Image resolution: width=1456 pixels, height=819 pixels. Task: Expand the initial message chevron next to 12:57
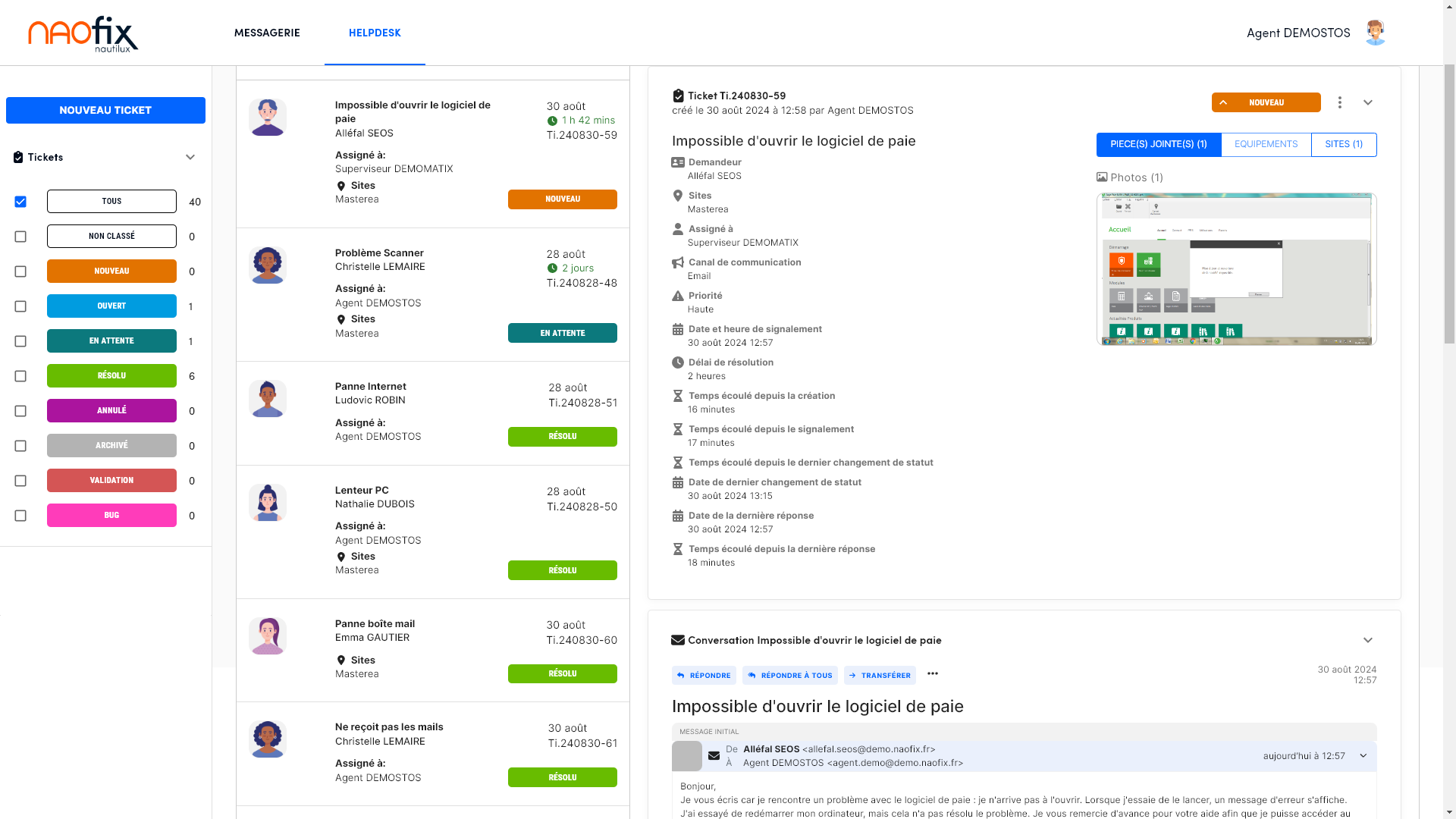pyautogui.click(x=1363, y=755)
